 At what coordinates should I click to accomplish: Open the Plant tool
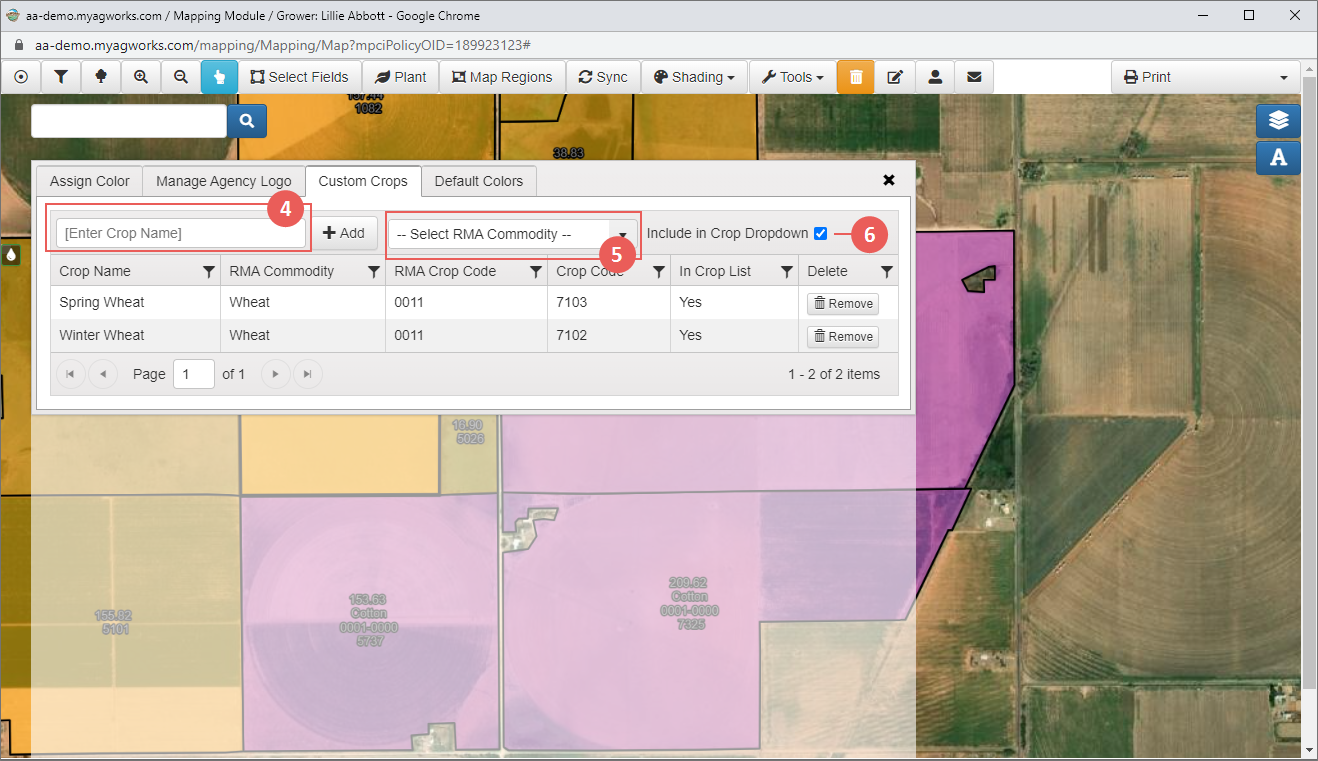[400, 77]
